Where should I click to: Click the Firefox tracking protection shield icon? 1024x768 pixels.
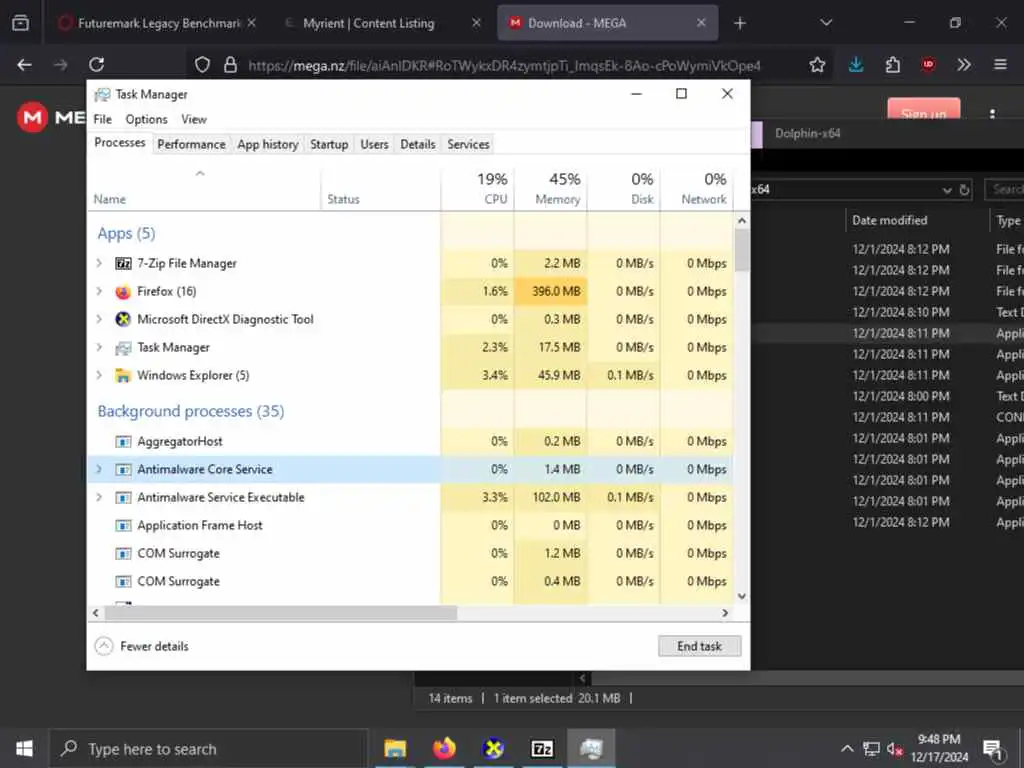pos(202,65)
